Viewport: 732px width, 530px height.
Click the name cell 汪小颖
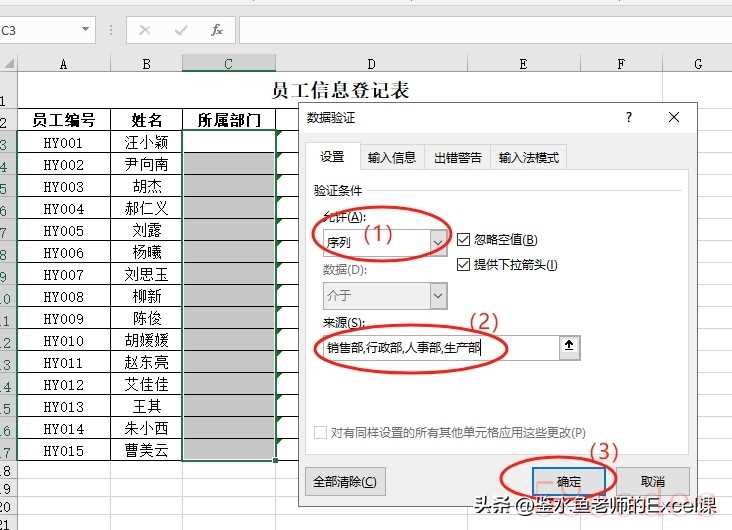coord(146,142)
